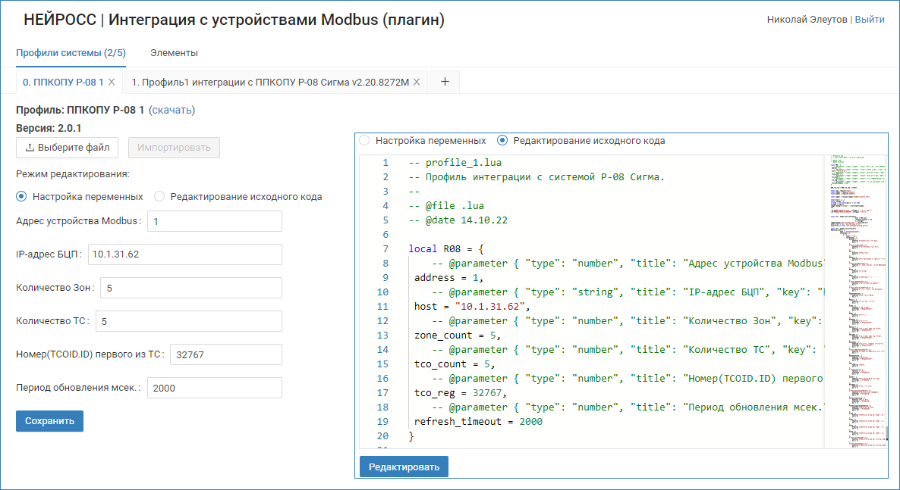Viewport: 900px width, 490px height.
Task: Click code line 'local R08 = {'
Action: pos(446,249)
